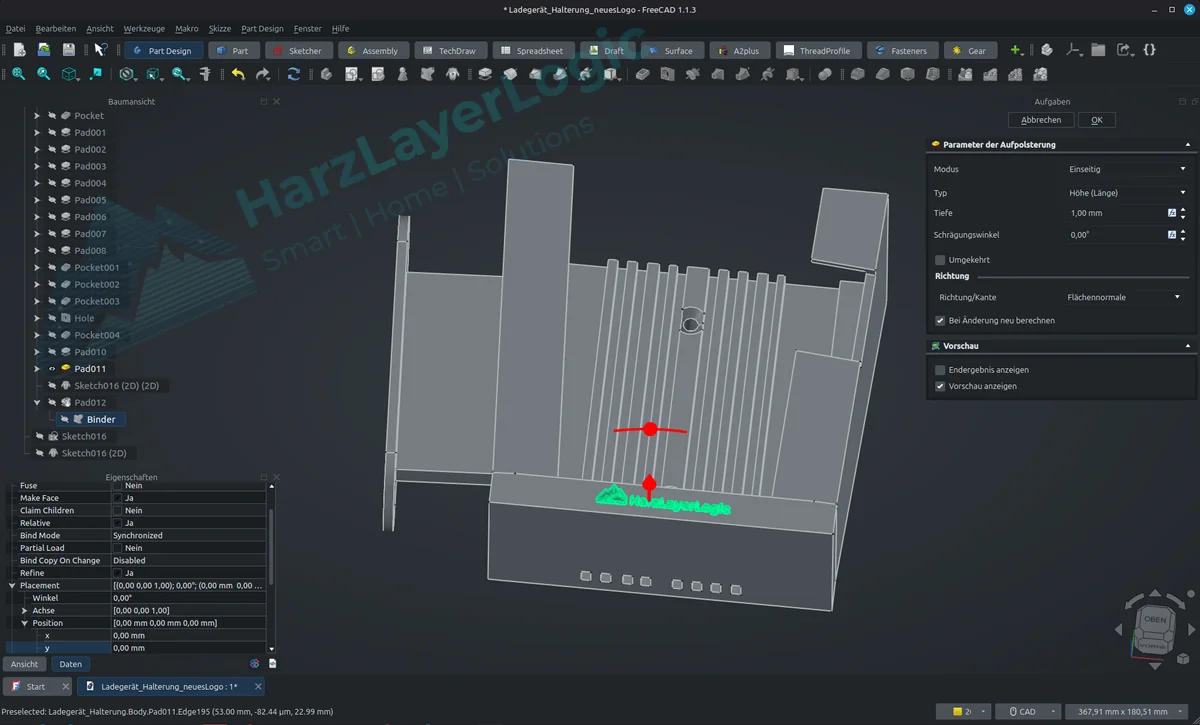Click the Abbrechen button
Image resolution: width=1200 pixels, height=725 pixels.
coord(1041,120)
